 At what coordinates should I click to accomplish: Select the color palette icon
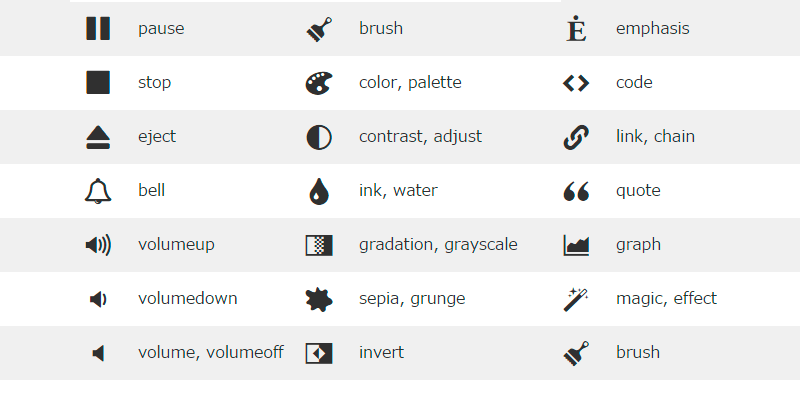click(318, 83)
